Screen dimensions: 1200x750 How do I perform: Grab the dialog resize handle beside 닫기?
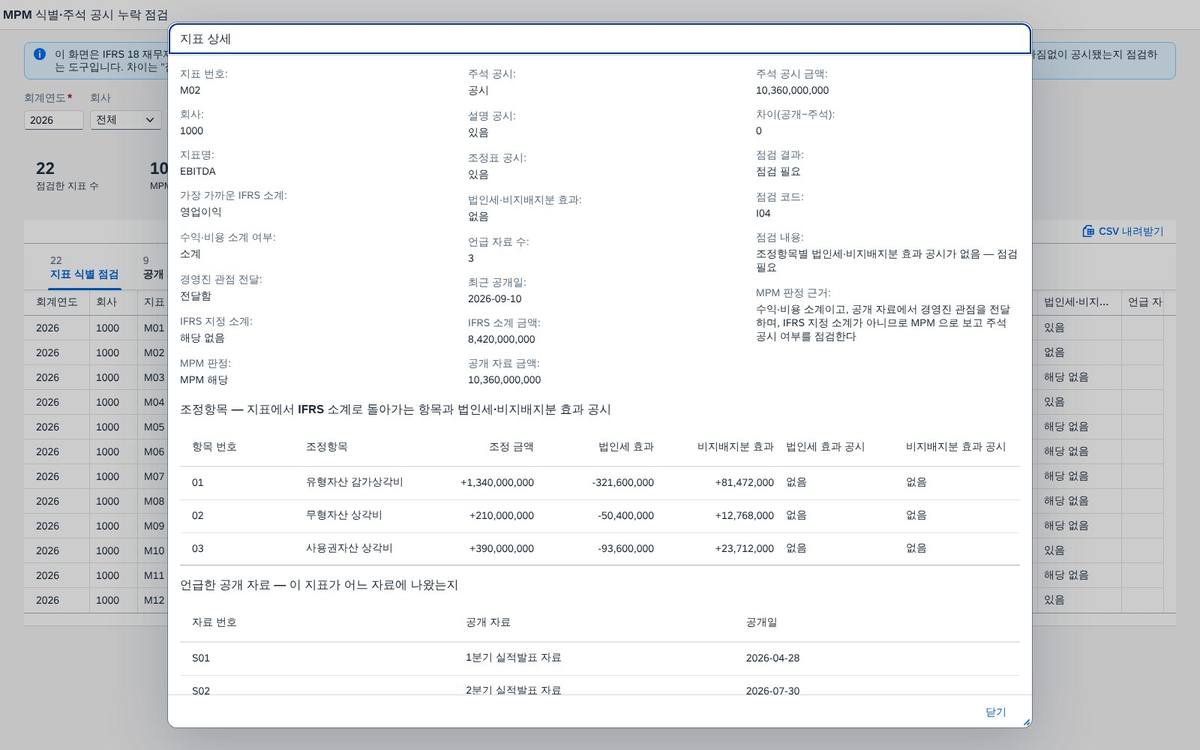click(1025, 721)
